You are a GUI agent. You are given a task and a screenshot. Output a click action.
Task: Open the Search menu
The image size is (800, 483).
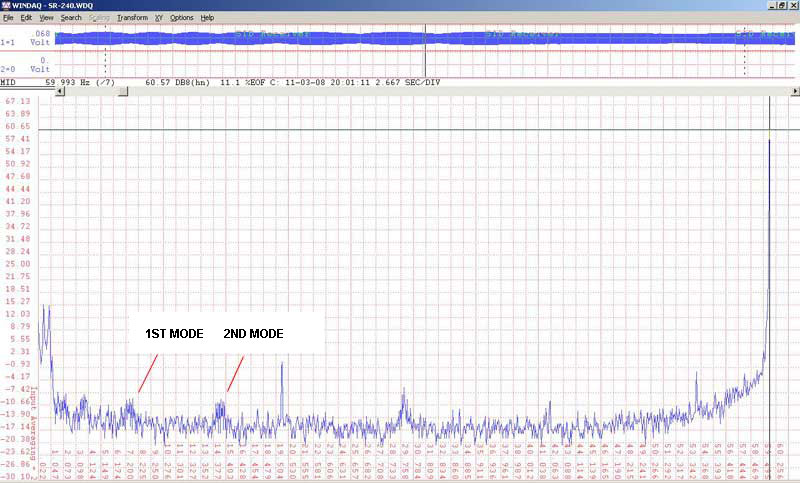[x=71, y=17]
